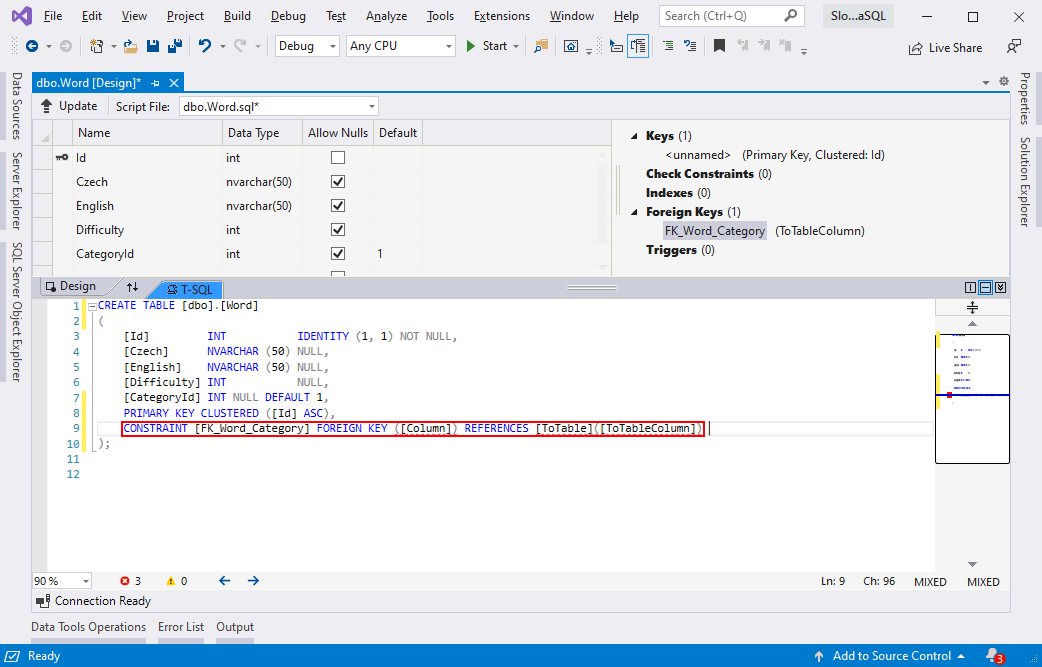This screenshot has height=667, width=1042.
Task: Open the File menu
Action: [52, 16]
